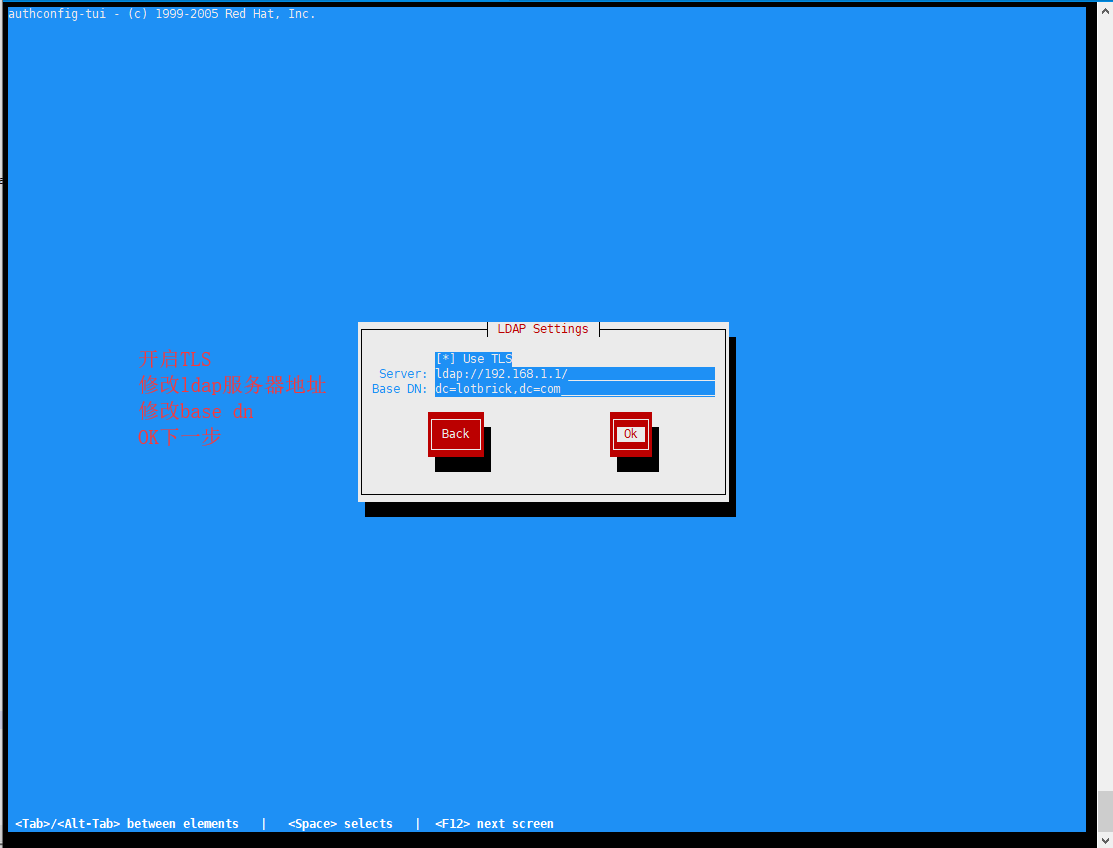The image size is (1113, 848).
Task: Click the scrollbar up arrow
Action: pyautogui.click(x=1104, y=12)
